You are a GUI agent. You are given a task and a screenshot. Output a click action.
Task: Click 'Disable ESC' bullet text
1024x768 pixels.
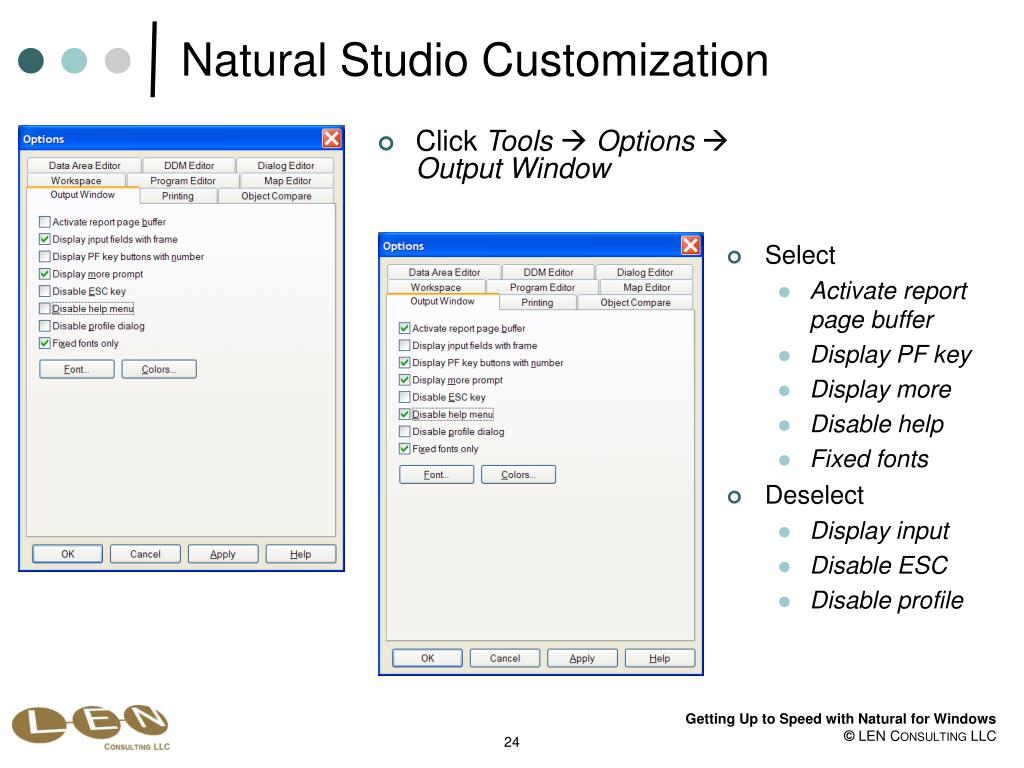coord(879,566)
